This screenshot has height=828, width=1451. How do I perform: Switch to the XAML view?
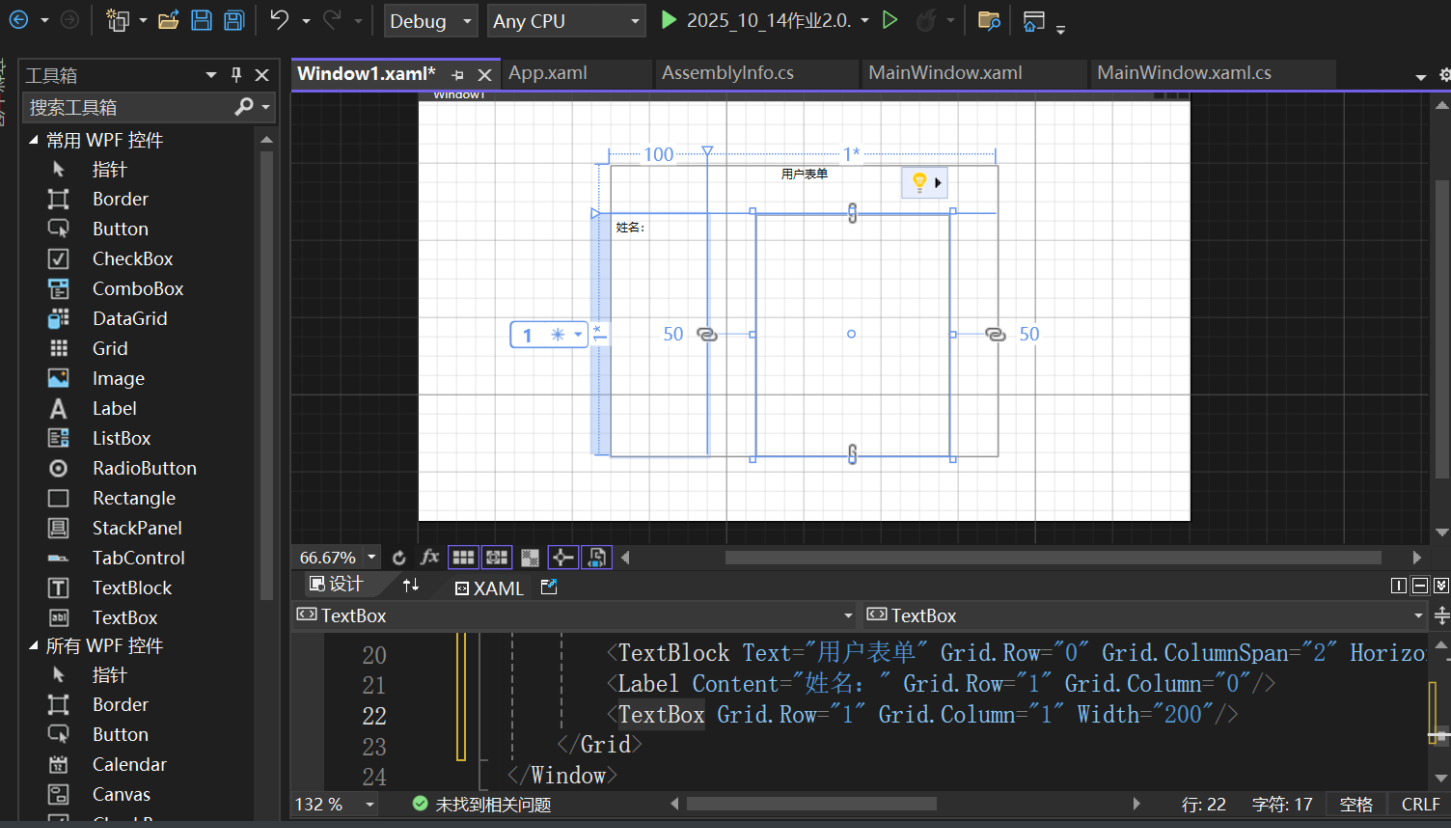tap(488, 588)
